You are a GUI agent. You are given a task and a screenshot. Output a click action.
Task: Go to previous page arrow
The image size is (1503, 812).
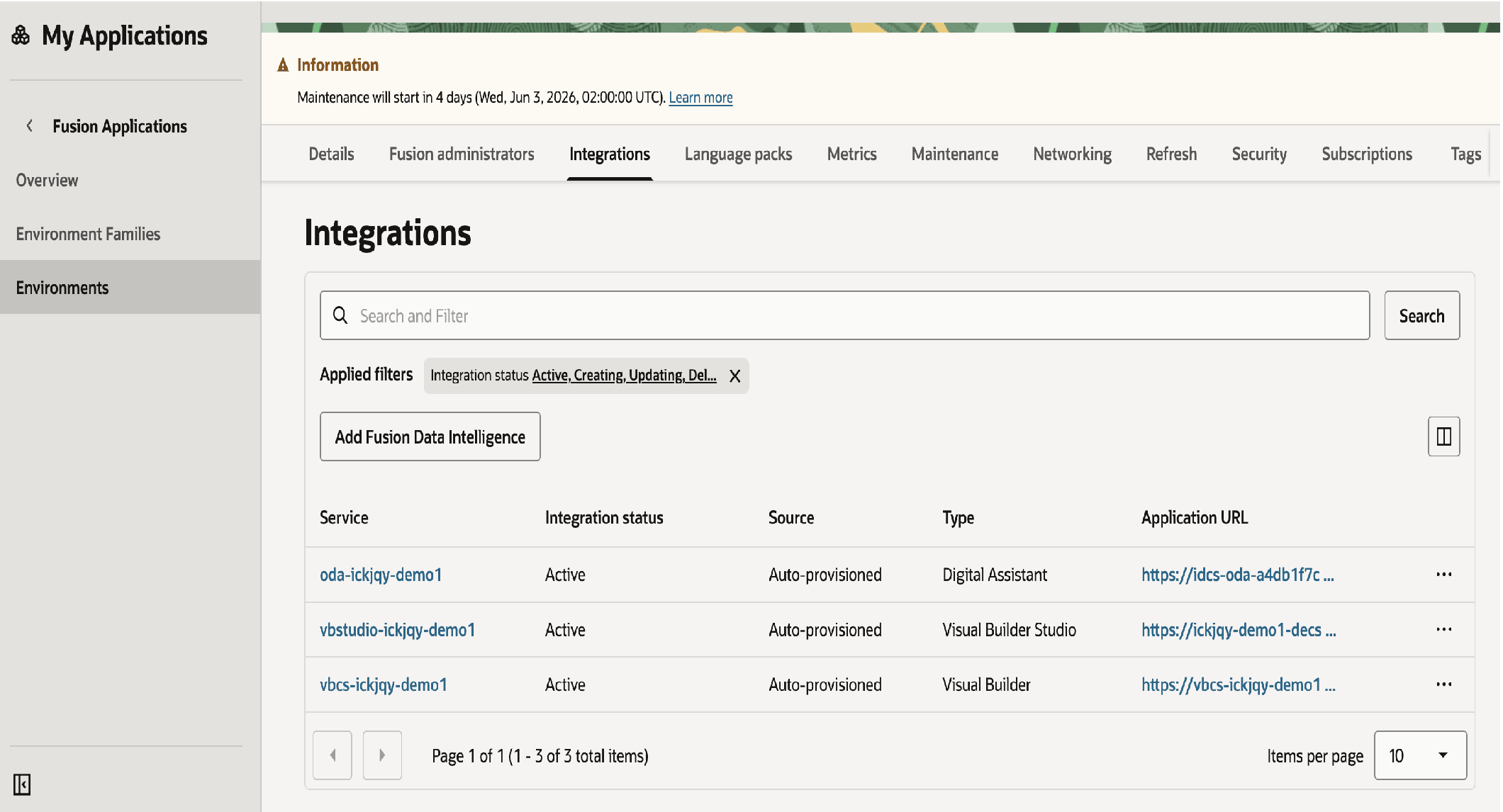pyautogui.click(x=333, y=755)
